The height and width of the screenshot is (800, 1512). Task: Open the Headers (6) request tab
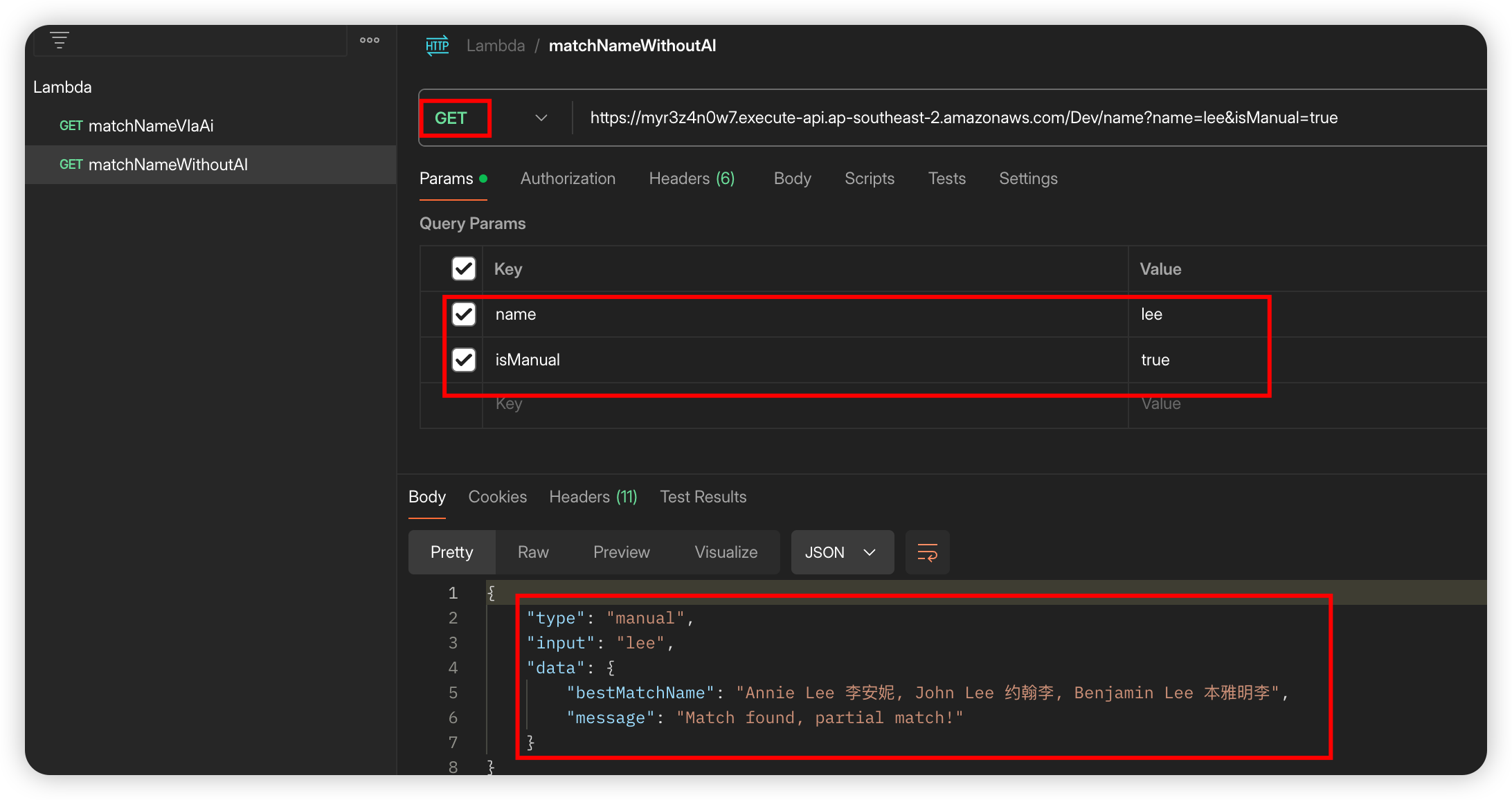[692, 179]
